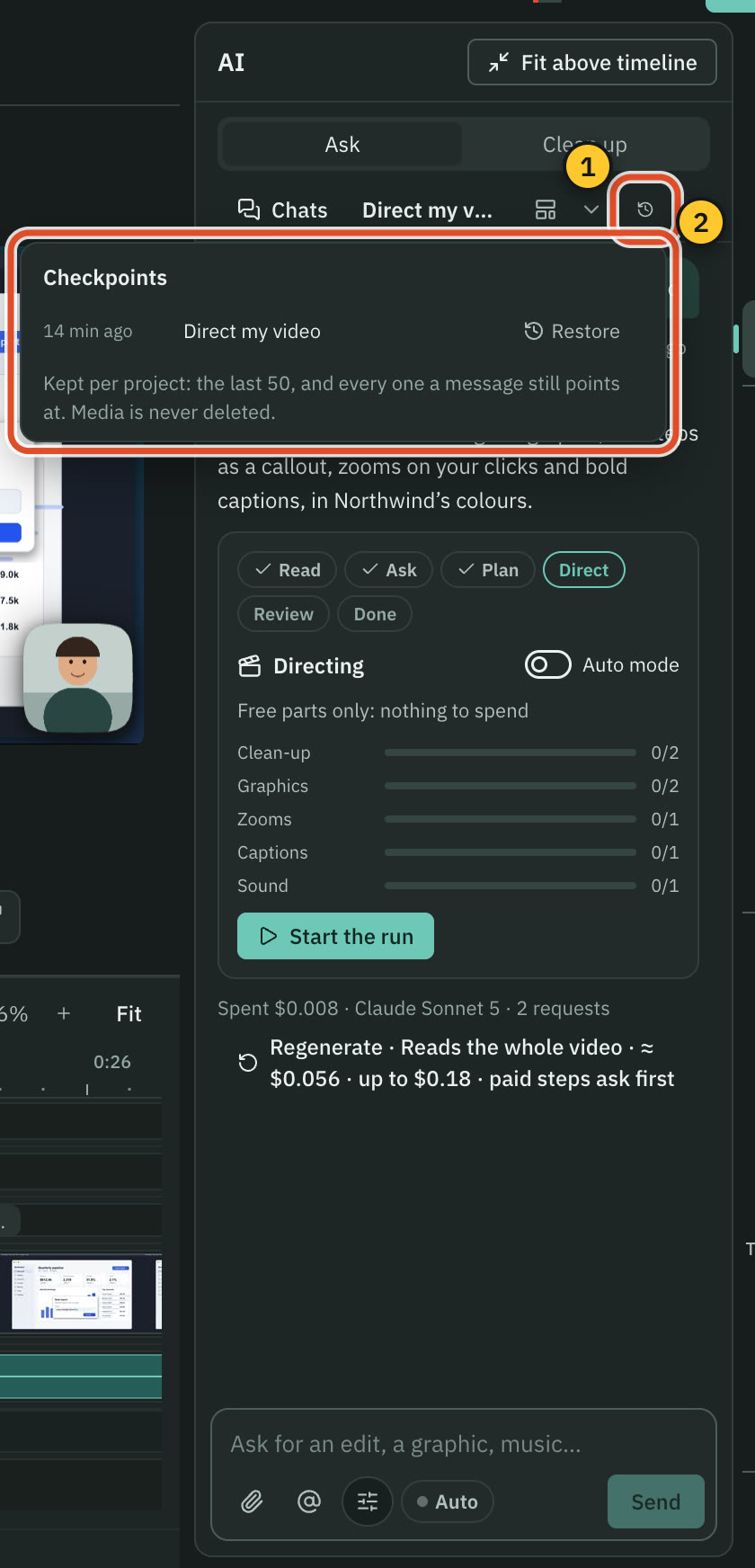The width and height of the screenshot is (755, 1568).
Task: Click the @ mention icon
Action: (309, 1501)
